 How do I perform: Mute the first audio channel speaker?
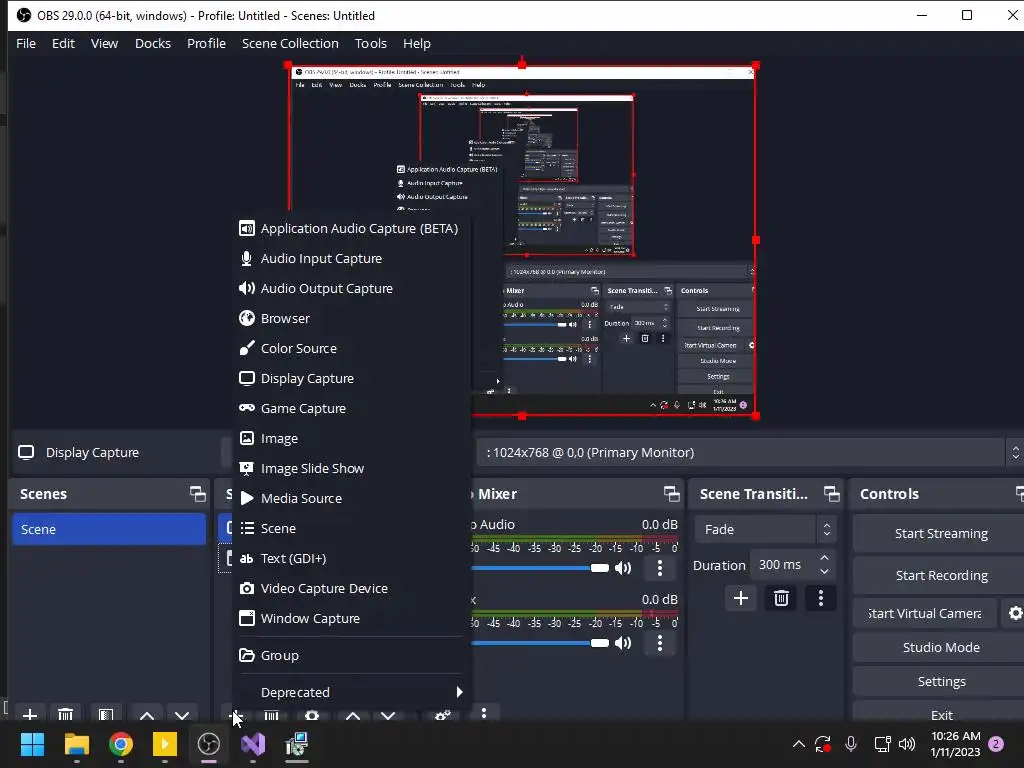[x=623, y=568]
